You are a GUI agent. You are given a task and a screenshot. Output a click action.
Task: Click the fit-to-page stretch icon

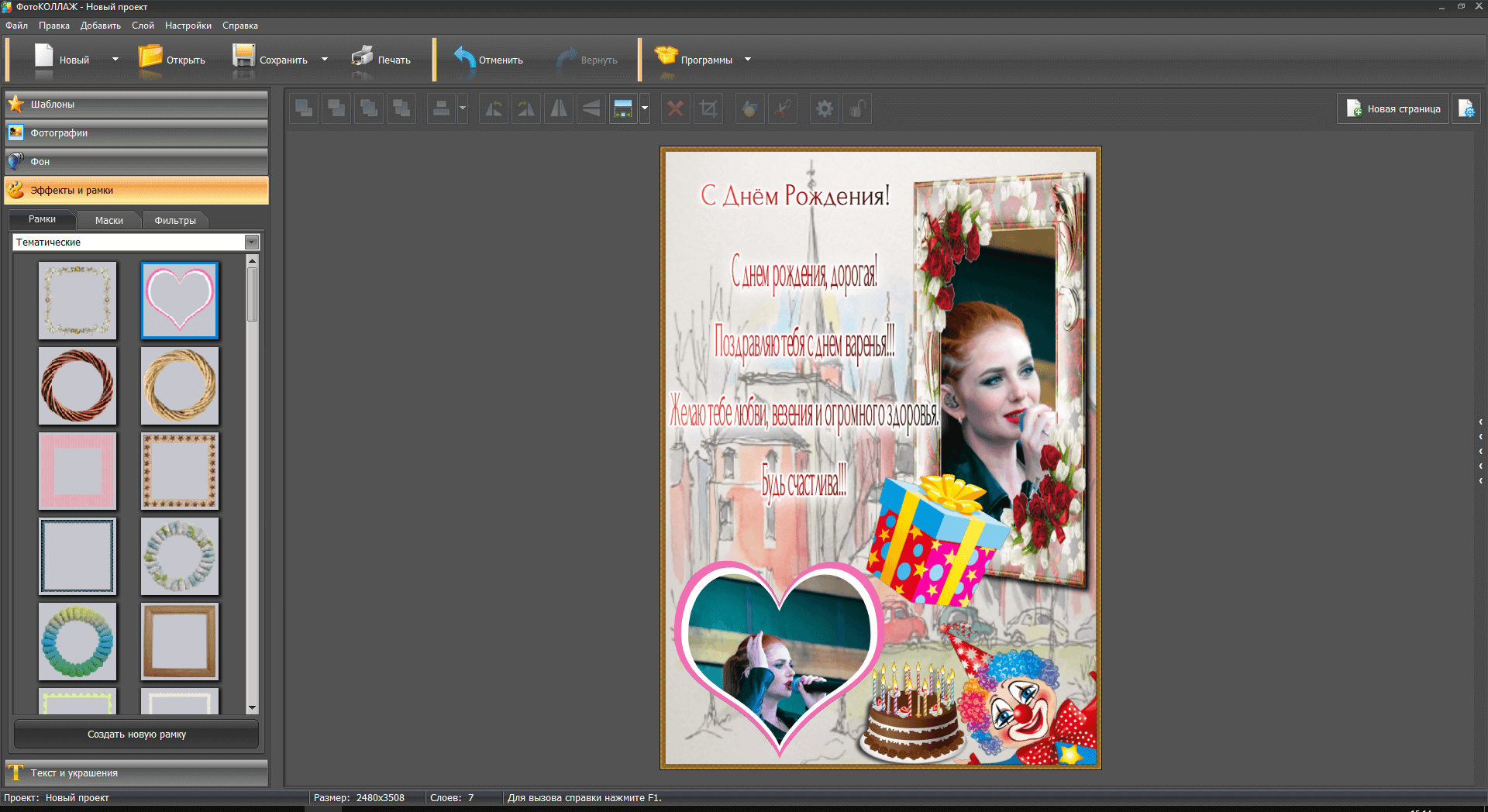pyautogui.click(x=623, y=108)
